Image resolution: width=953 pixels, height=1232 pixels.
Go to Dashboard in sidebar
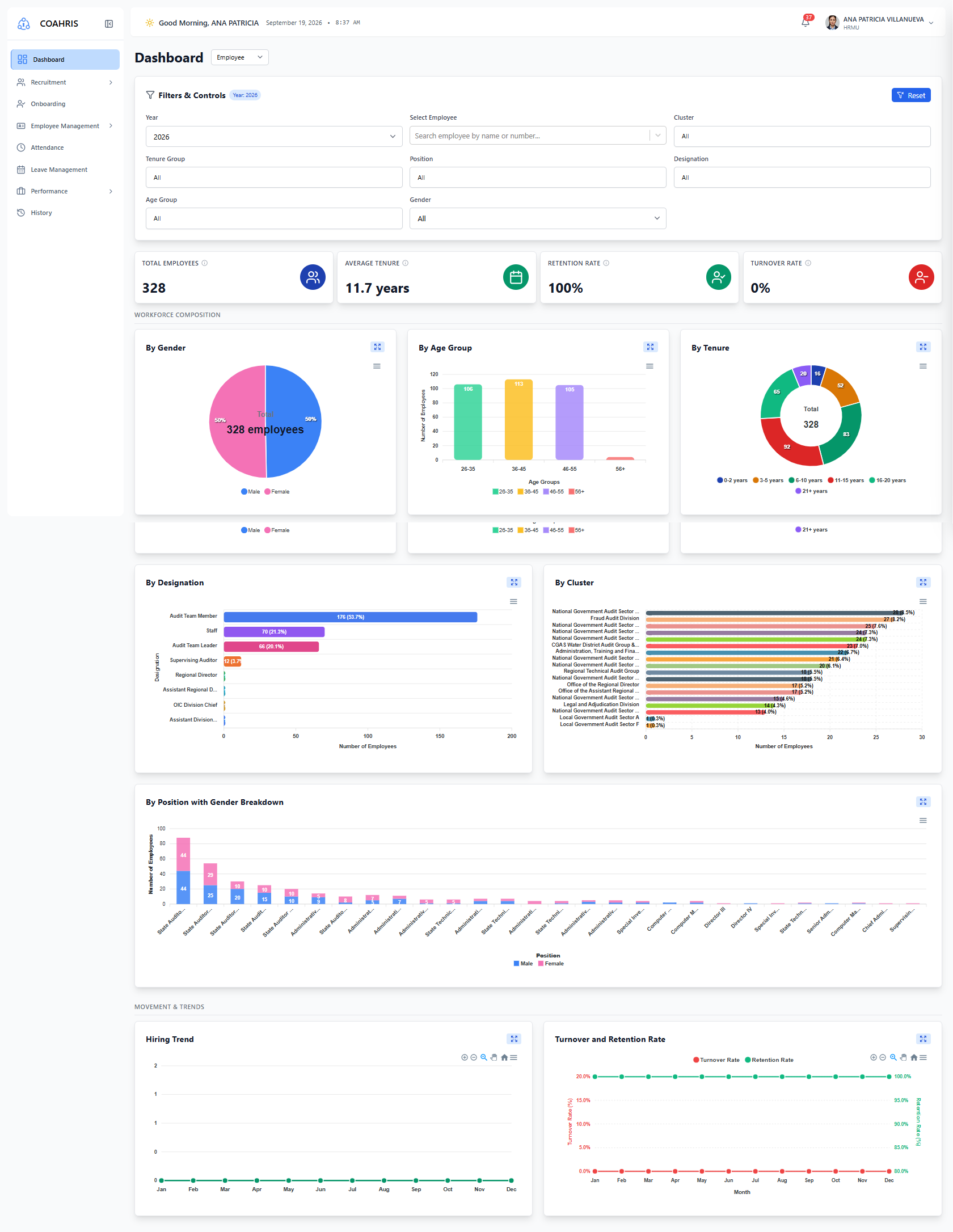65,60
